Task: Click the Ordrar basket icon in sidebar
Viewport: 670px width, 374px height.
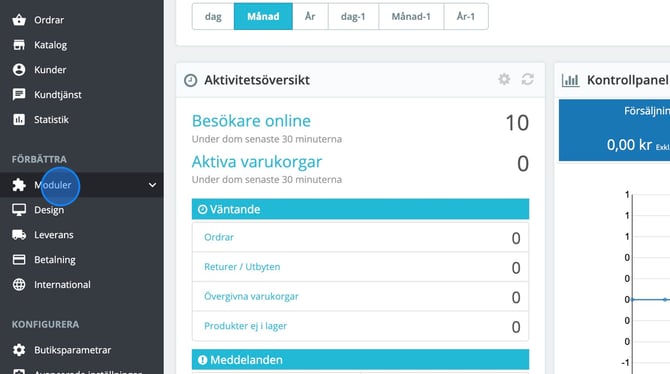Action: (19, 20)
